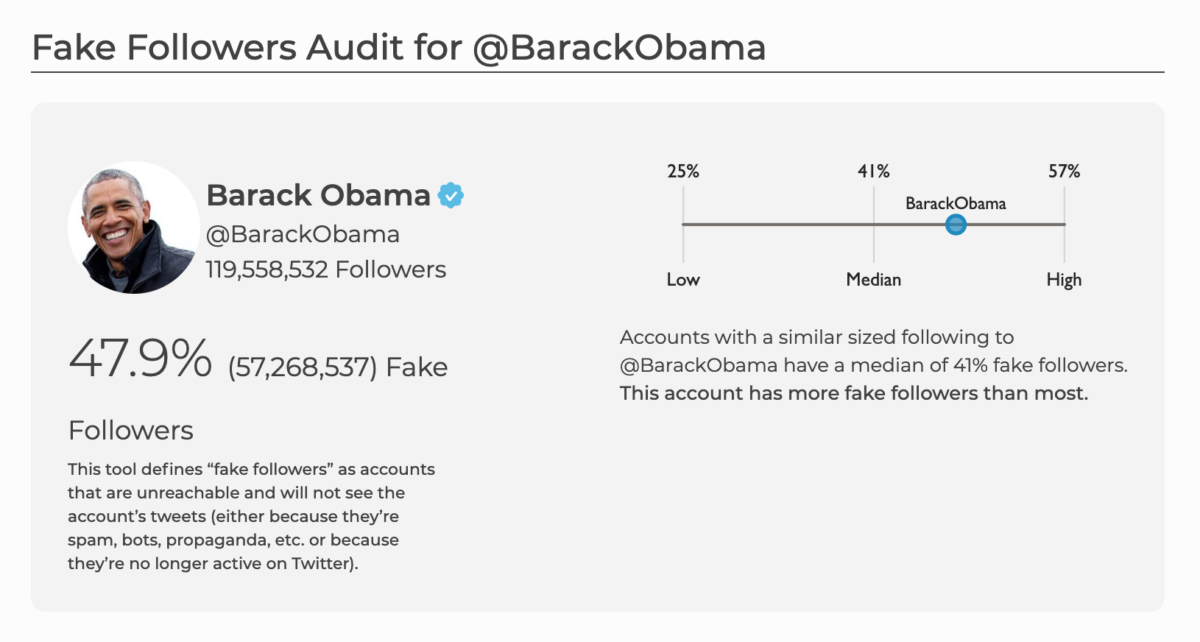Image resolution: width=1200 pixels, height=642 pixels.
Task: Click the 47.9% fake percentage figure
Action: click(140, 359)
